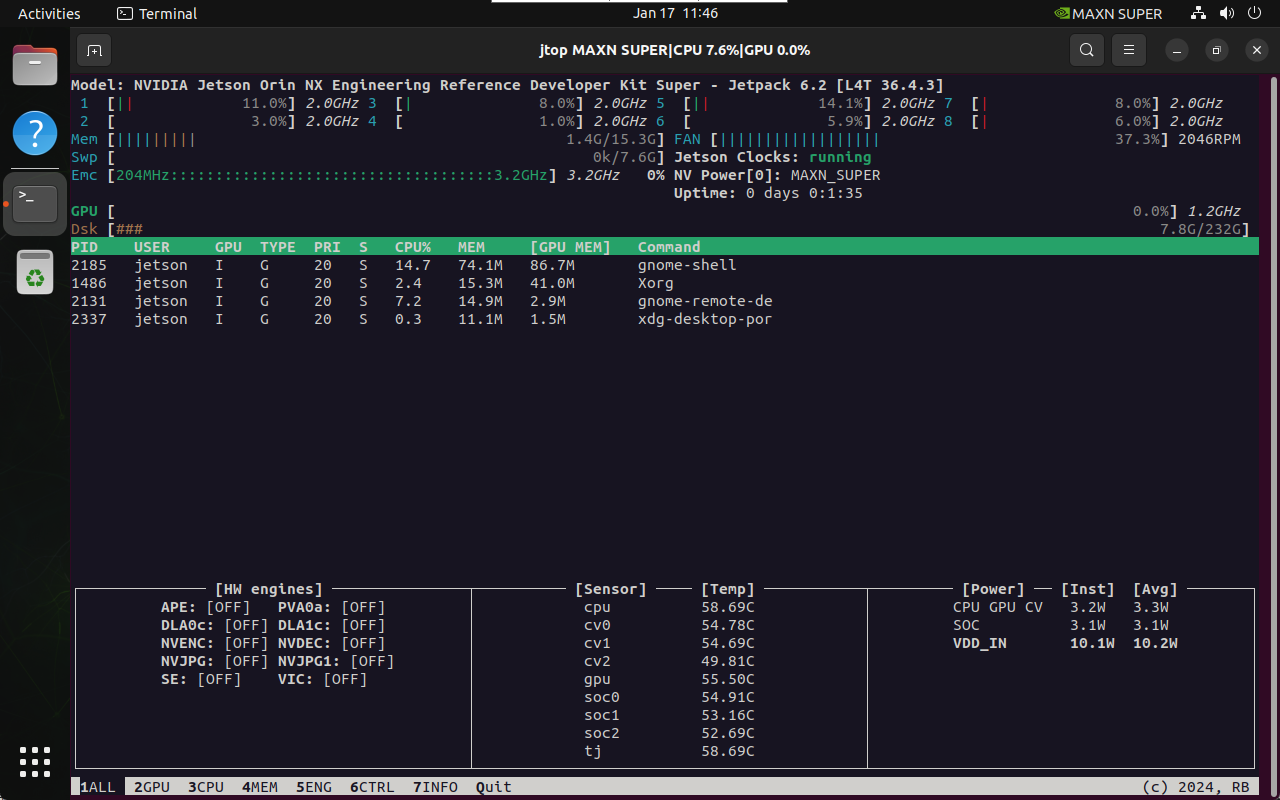The image size is (1280, 800).
Task: Switch to the 2GPU tab
Action: (152, 787)
